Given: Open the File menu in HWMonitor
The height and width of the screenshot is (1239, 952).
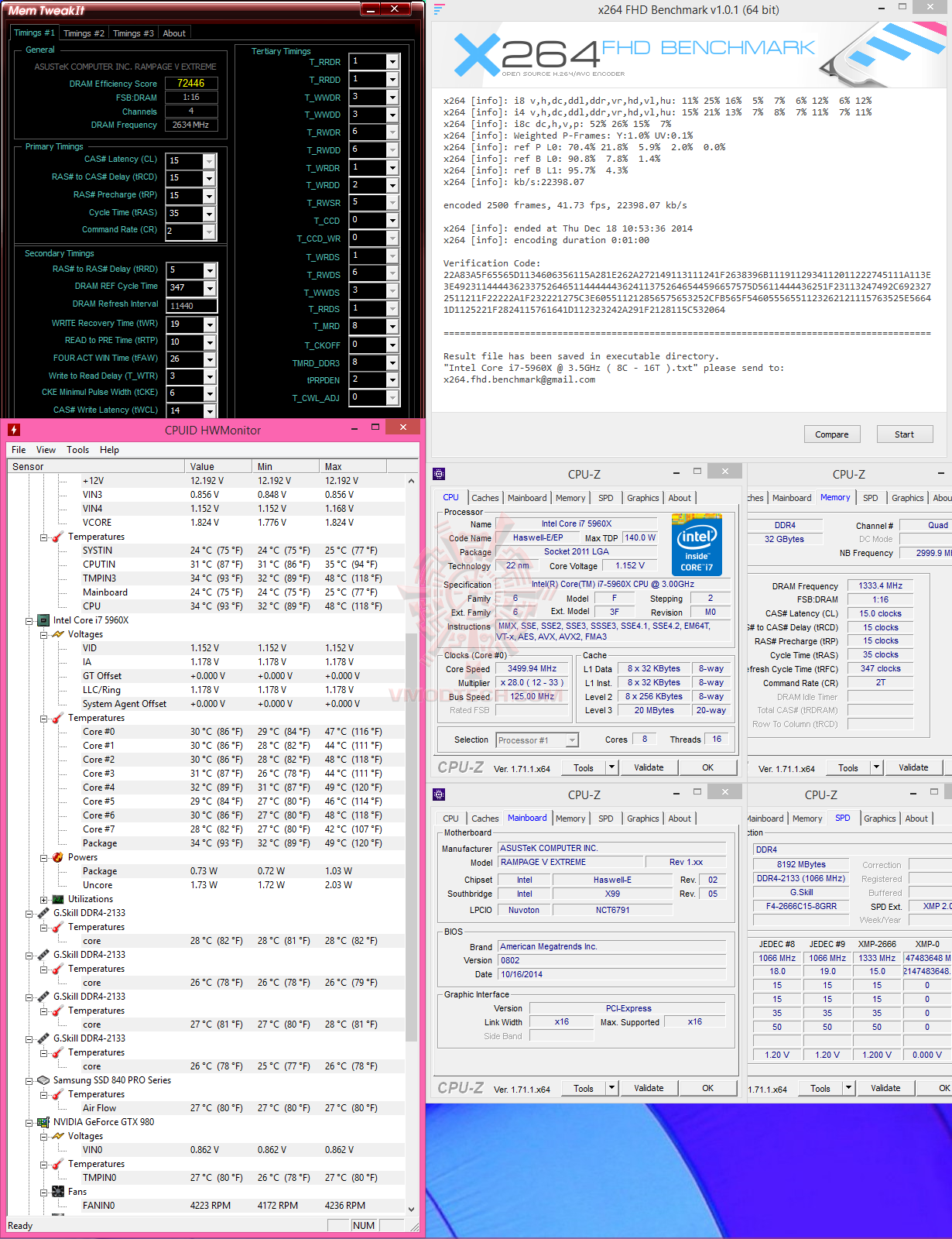Looking at the screenshot, I should point(19,450).
